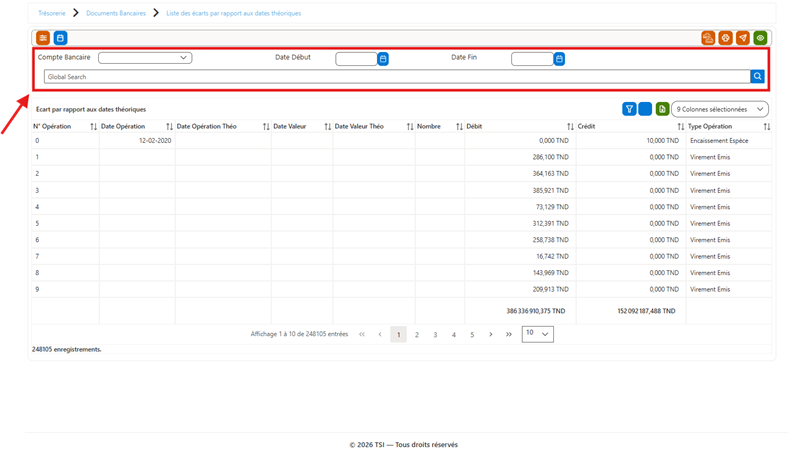Open the Date Début calendar picker

[383, 59]
